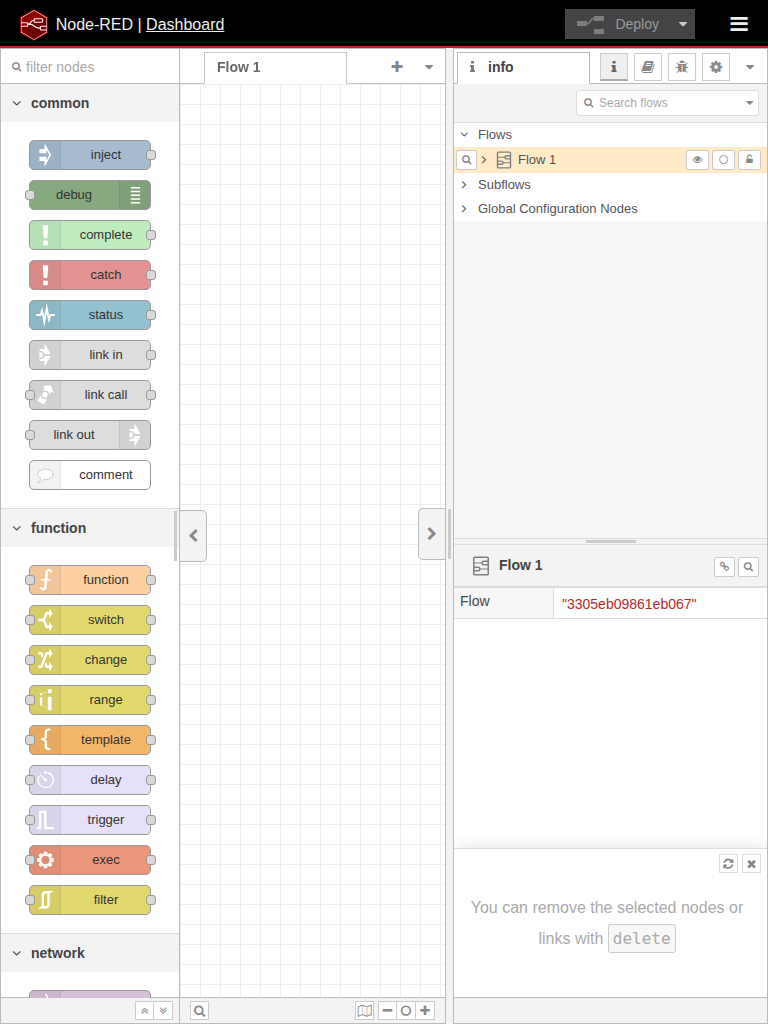Refresh the tip in the tips box
This screenshot has width=768, height=1024.
click(728, 864)
